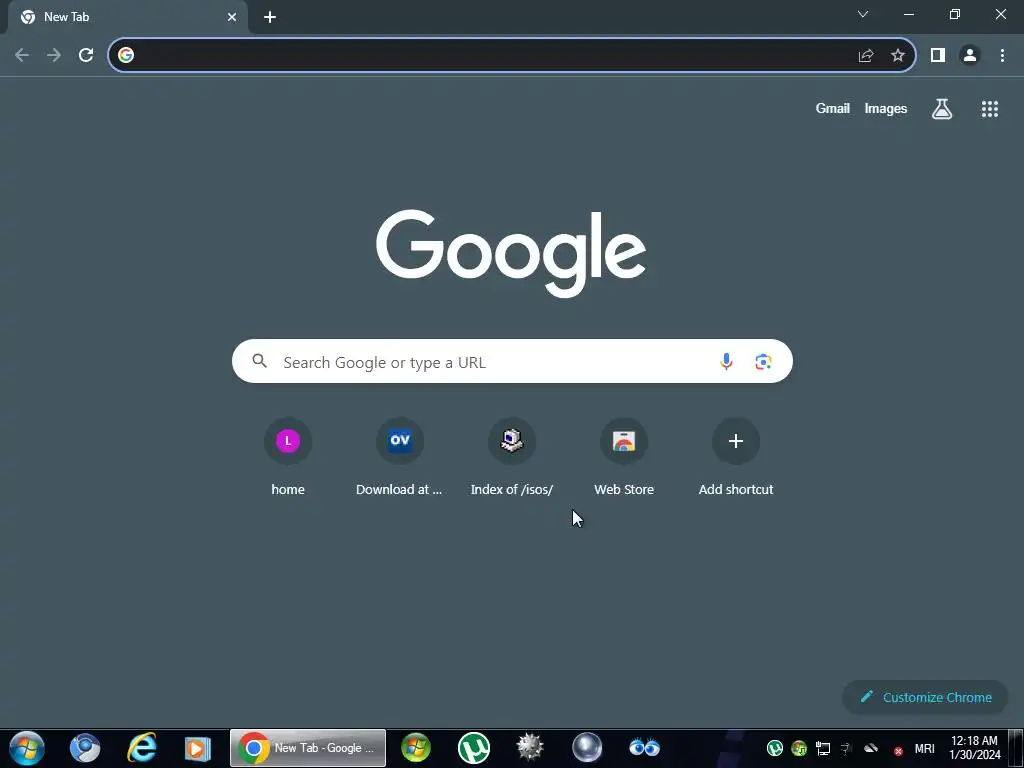Viewport: 1024px width, 768px height.
Task: Open the Google apps grid
Action: (989, 108)
